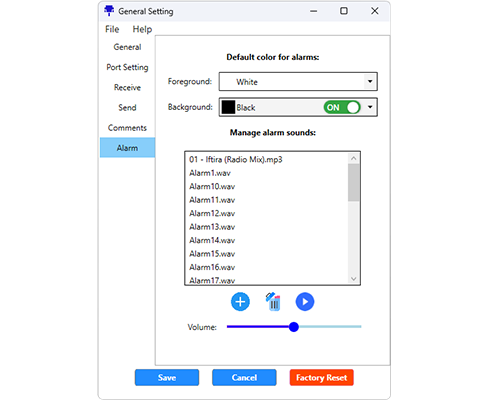Screen dimensions: 489x400
Task: Play the selected alarm sound
Action: pos(305,302)
